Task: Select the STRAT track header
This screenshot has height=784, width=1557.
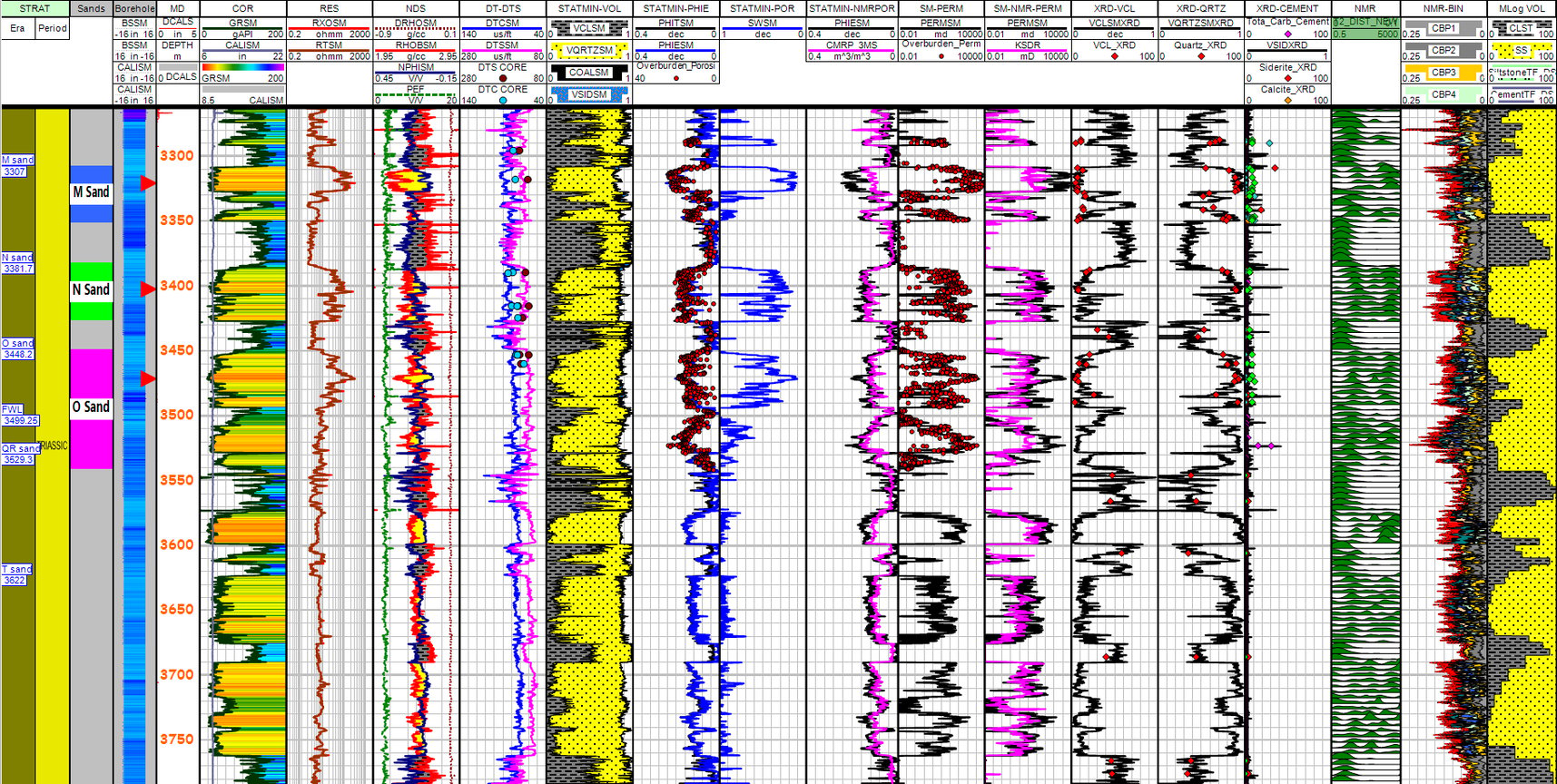Action: pyautogui.click(x=34, y=8)
